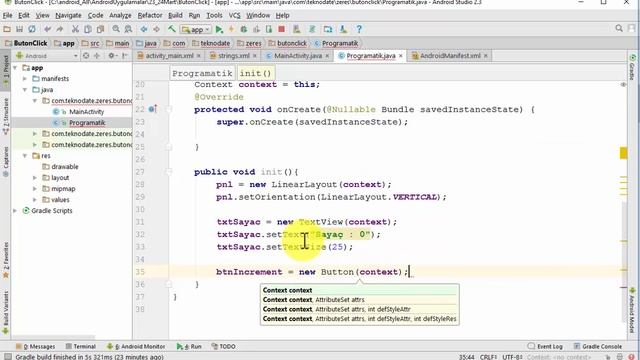This screenshot has width=640, height=360.
Task: Select MainActivity in project tree
Action: tap(86, 112)
